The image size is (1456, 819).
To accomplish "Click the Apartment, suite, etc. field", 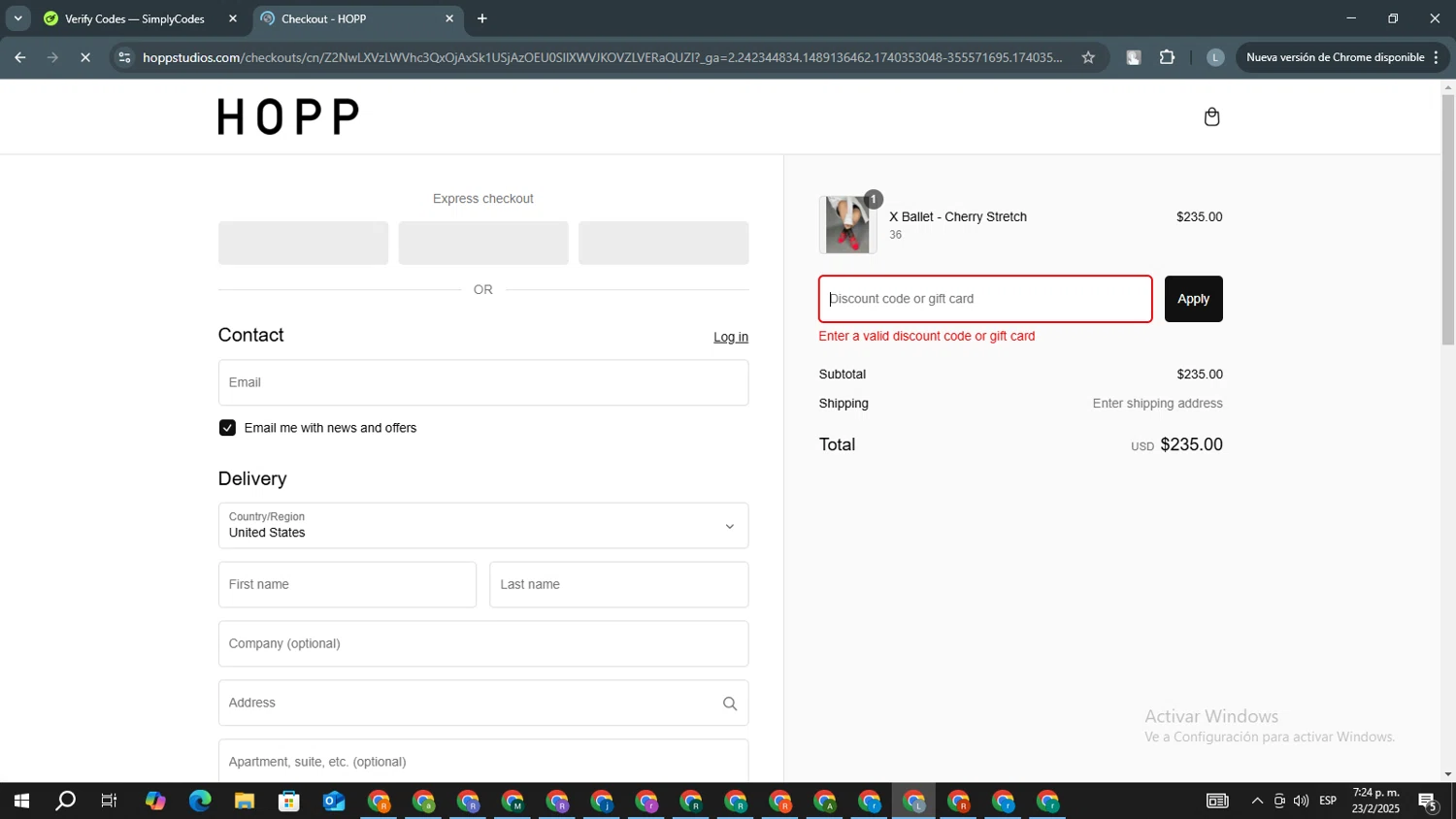I will coord(483,762).
